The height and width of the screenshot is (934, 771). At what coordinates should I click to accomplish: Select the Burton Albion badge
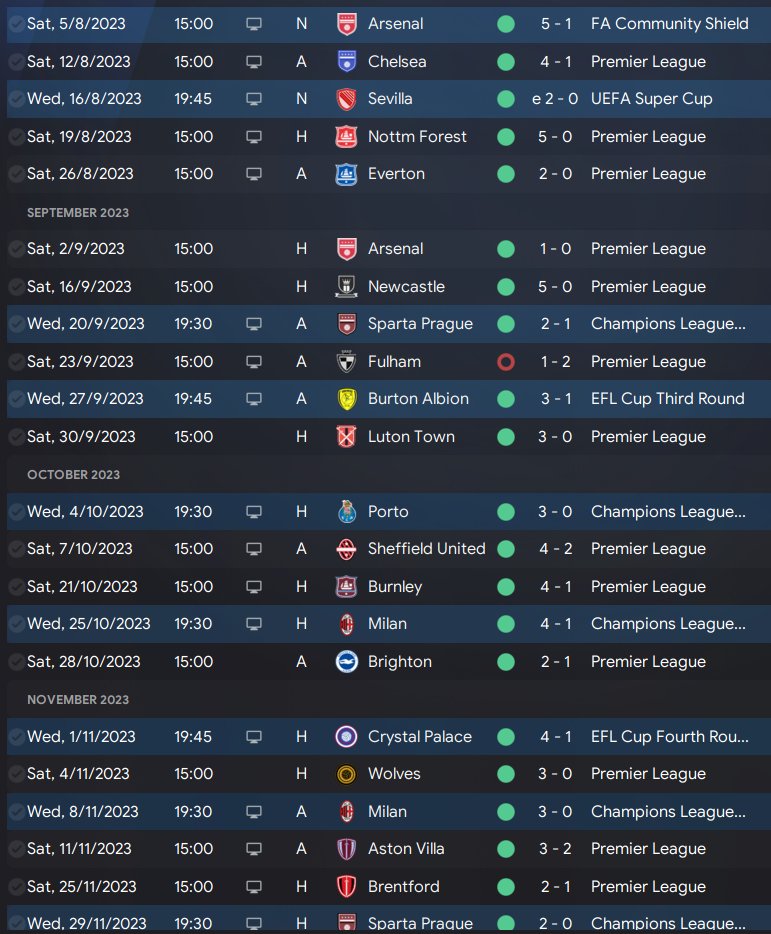[346, 399]
